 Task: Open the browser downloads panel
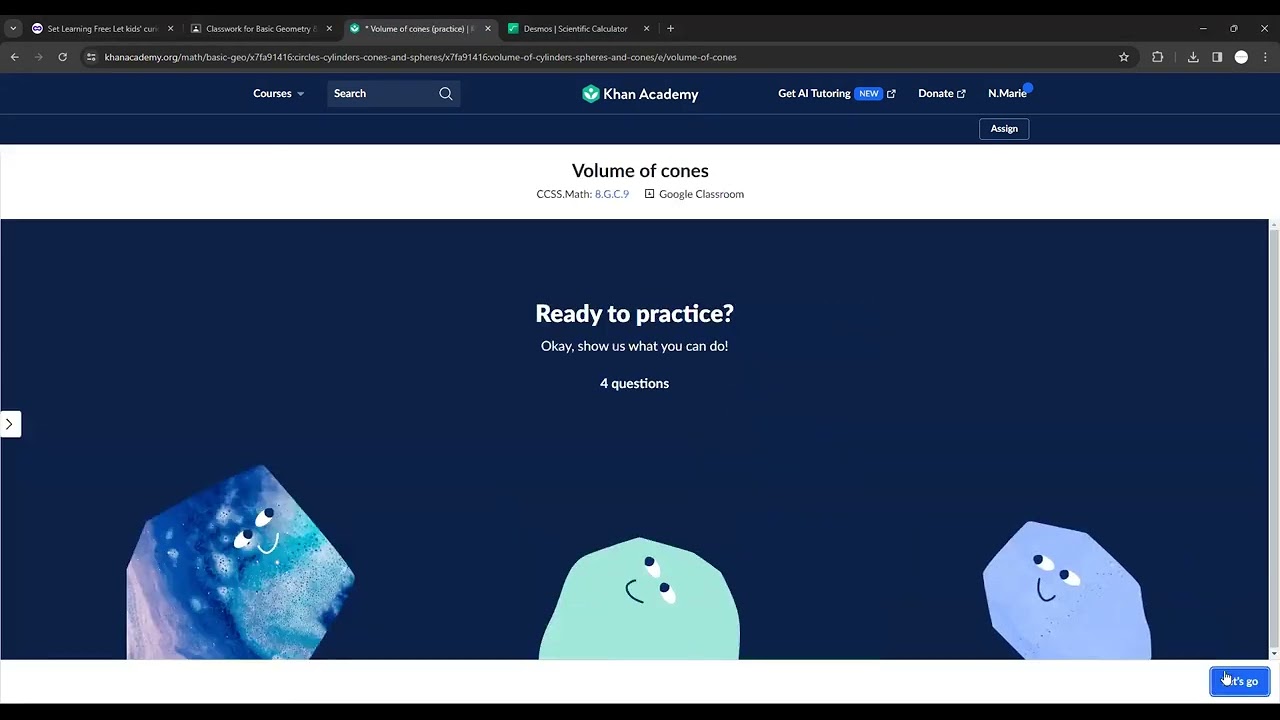click(x=1193, y=57)
